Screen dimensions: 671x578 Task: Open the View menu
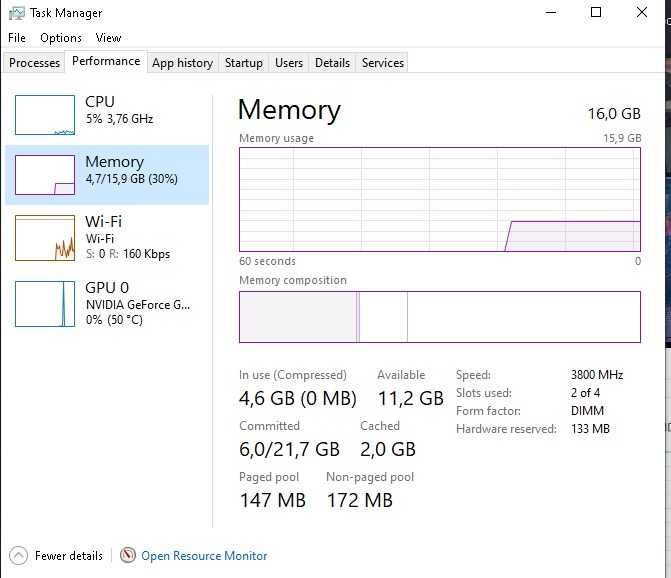pyautogui.click(x=108, y=38)
